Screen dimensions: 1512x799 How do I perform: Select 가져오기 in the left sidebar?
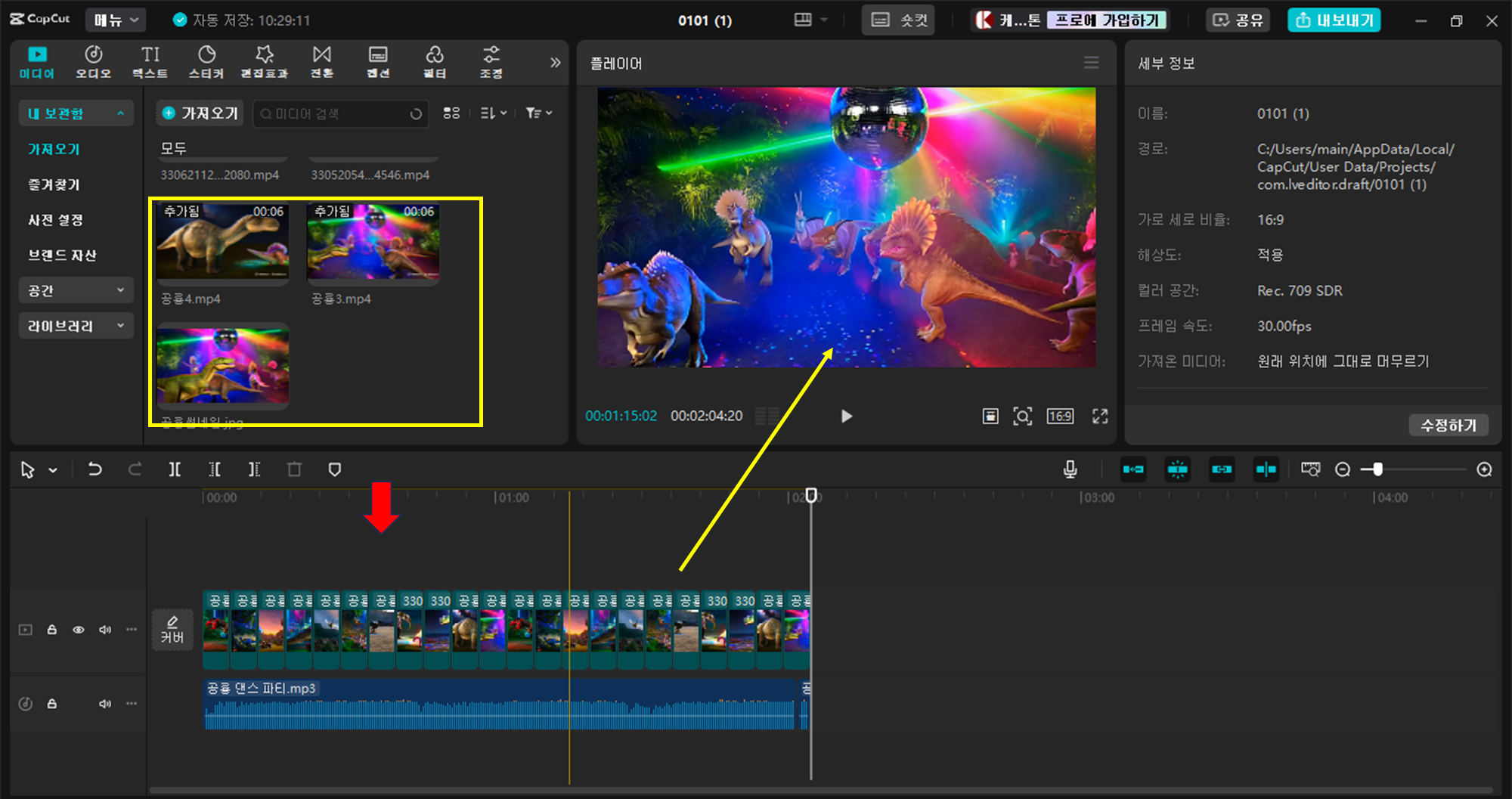pos(54,149)
